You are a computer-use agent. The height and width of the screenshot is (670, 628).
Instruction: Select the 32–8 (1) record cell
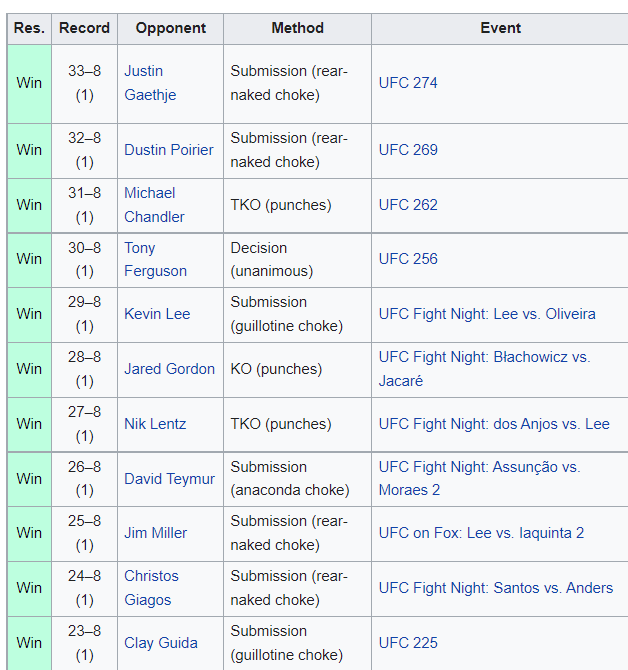84,150
